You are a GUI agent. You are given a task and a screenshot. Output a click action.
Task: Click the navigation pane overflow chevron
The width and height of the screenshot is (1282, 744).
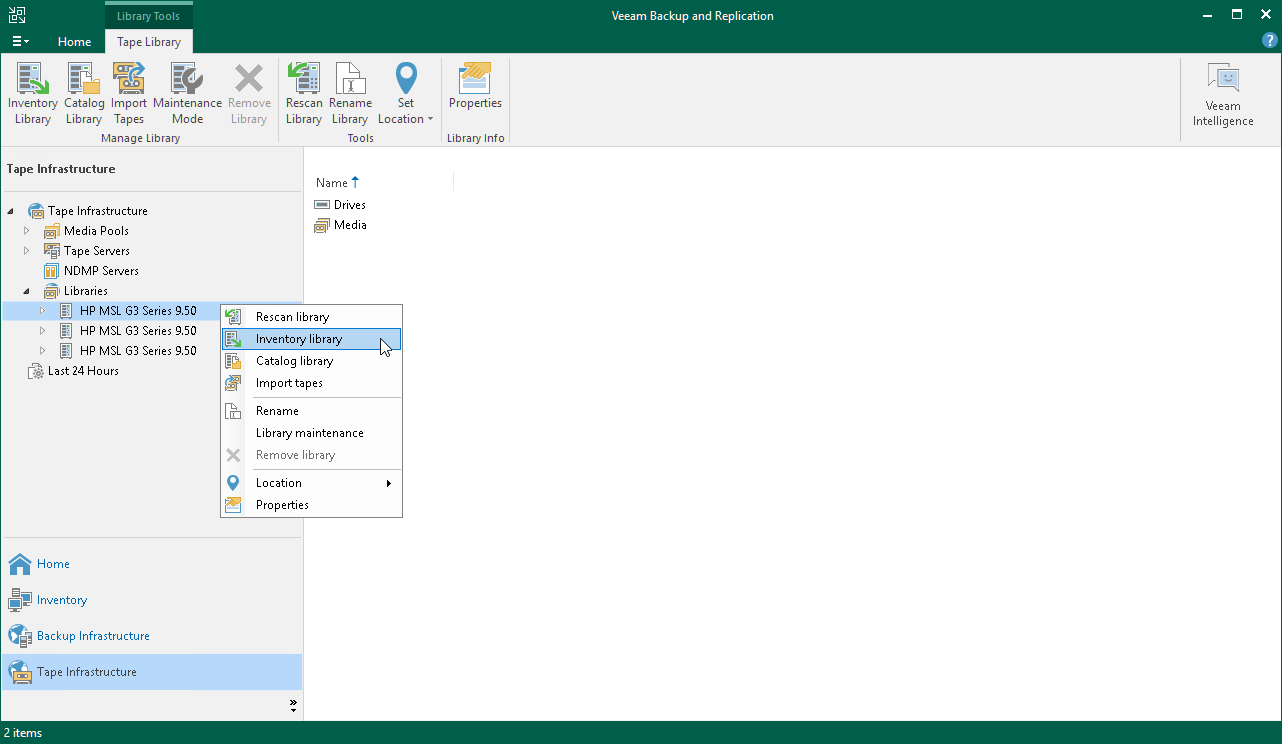[293, 705]
